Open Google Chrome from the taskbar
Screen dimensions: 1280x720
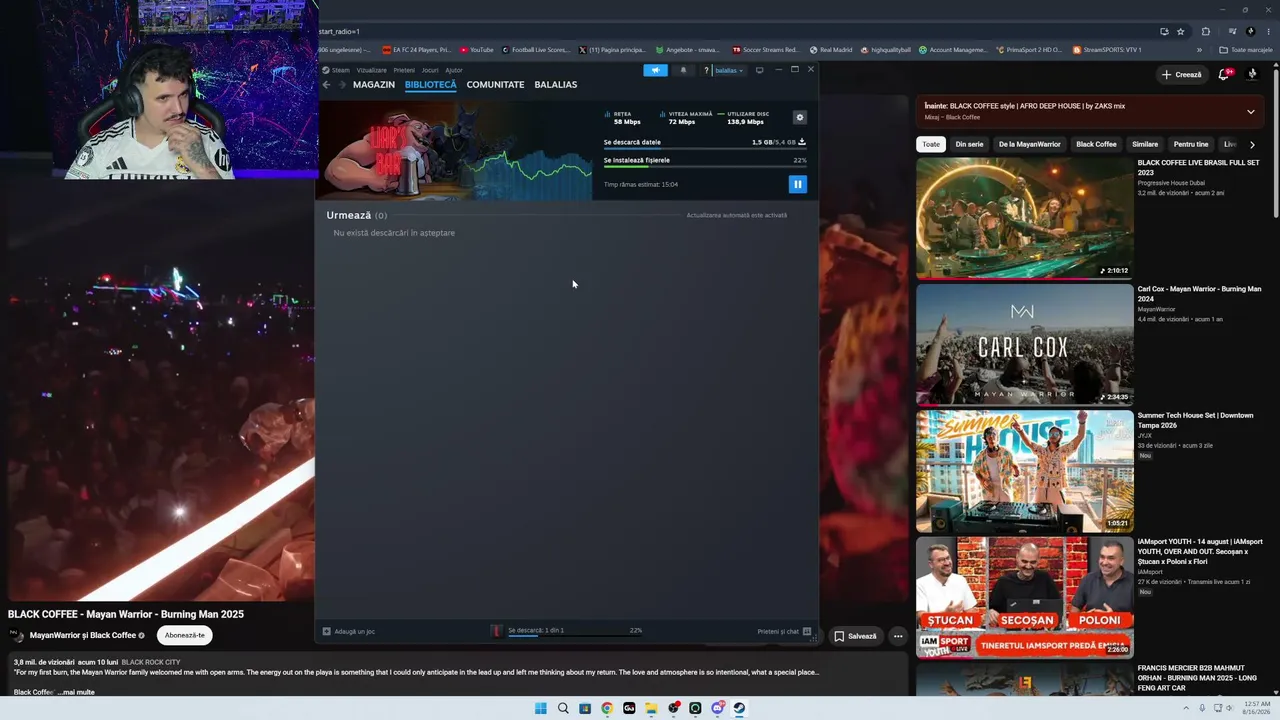point(607,708)
